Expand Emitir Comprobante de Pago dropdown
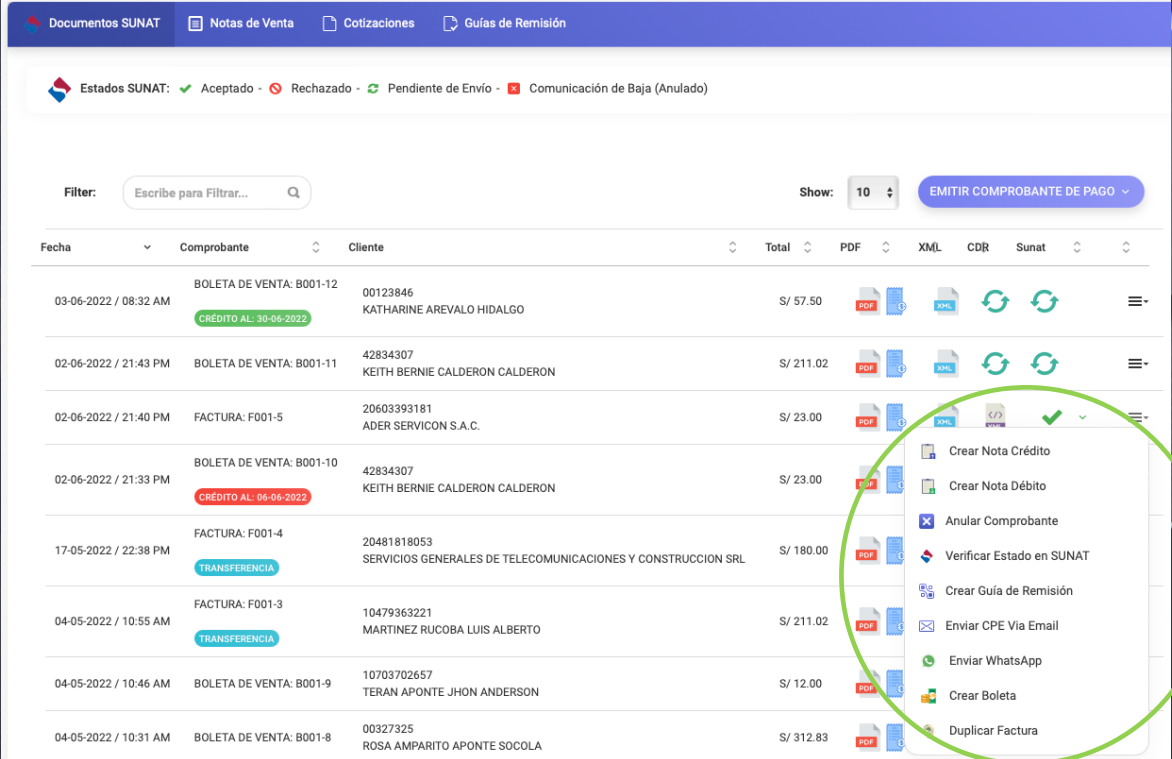Viewport: 1172px width, 759px height. 1030,192
